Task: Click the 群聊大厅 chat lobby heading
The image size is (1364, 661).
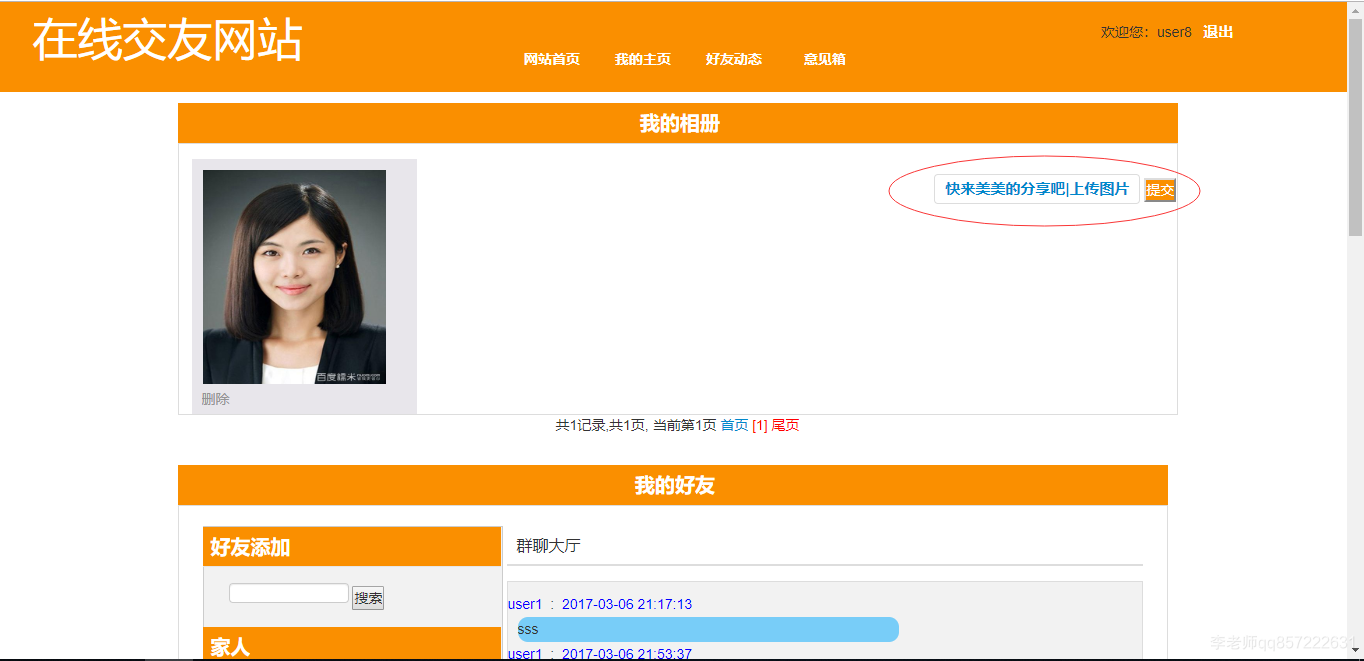Action: 547,545
